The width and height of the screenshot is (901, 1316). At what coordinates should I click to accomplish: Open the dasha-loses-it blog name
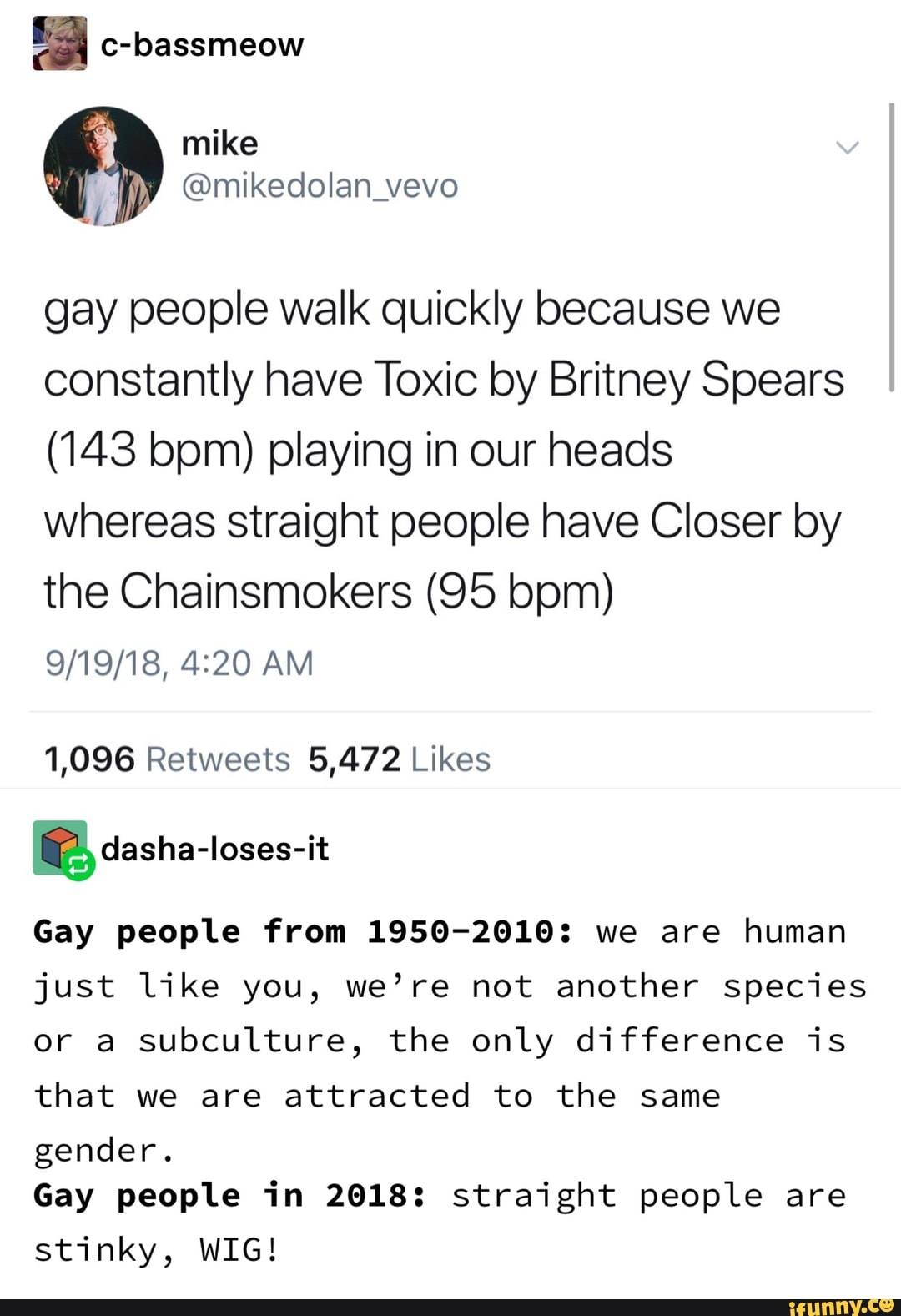click(214, 850)
